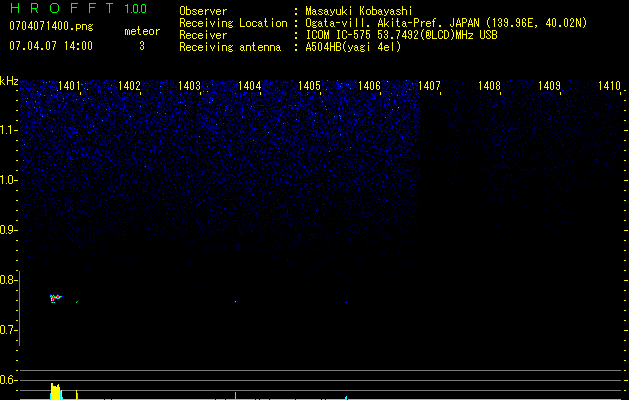Click the 1402 time axis marker
Viewport: 629px width, 400px height.
click(x=129, y=86)
